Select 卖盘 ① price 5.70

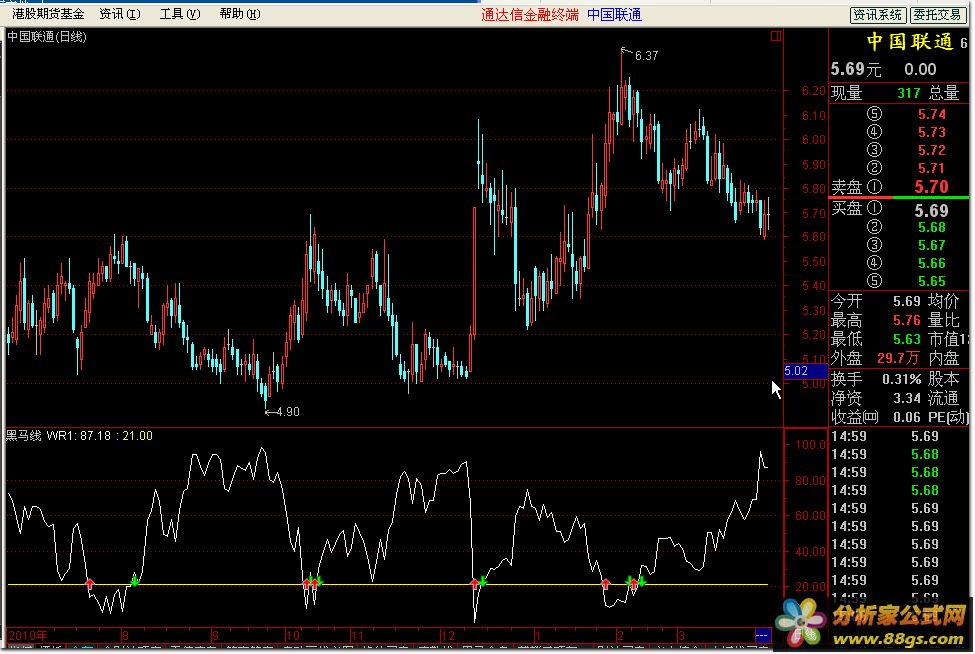931,187
